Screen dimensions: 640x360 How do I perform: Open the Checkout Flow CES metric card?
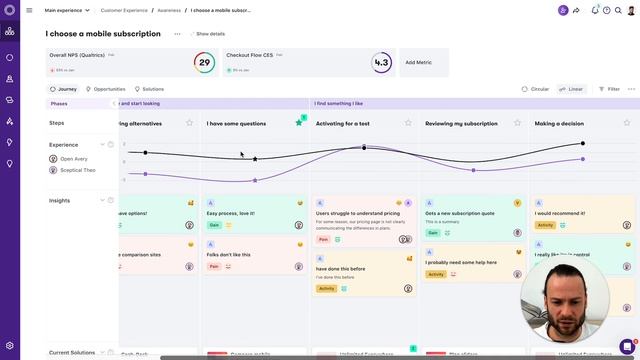tap(309, 62)
